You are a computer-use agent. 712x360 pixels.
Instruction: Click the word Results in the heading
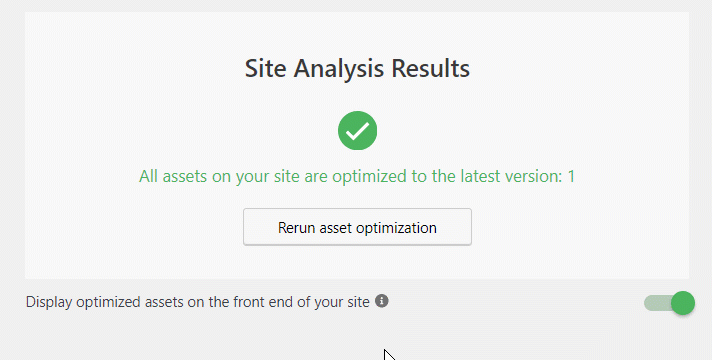pyautogui.click(x=430, y=69)
